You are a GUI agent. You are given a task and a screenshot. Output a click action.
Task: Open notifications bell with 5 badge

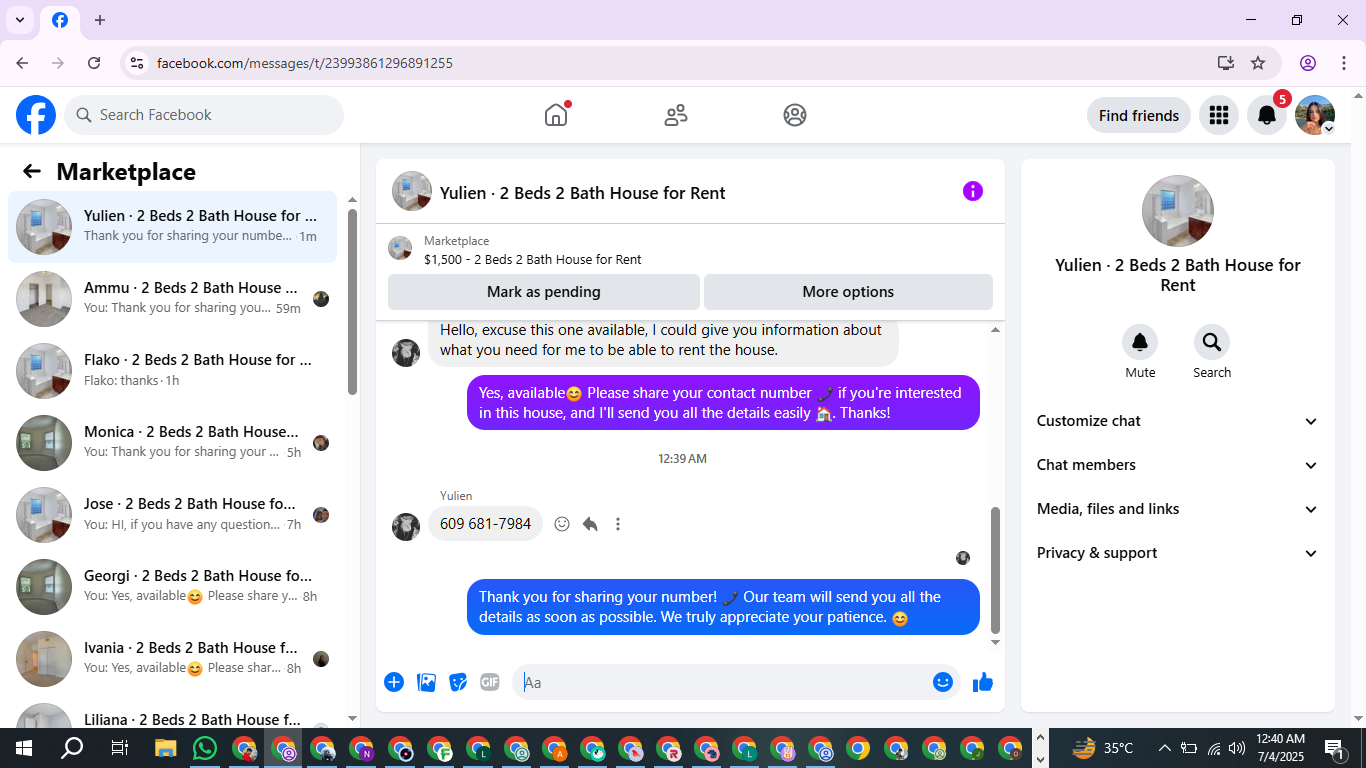pos(1267,115)
